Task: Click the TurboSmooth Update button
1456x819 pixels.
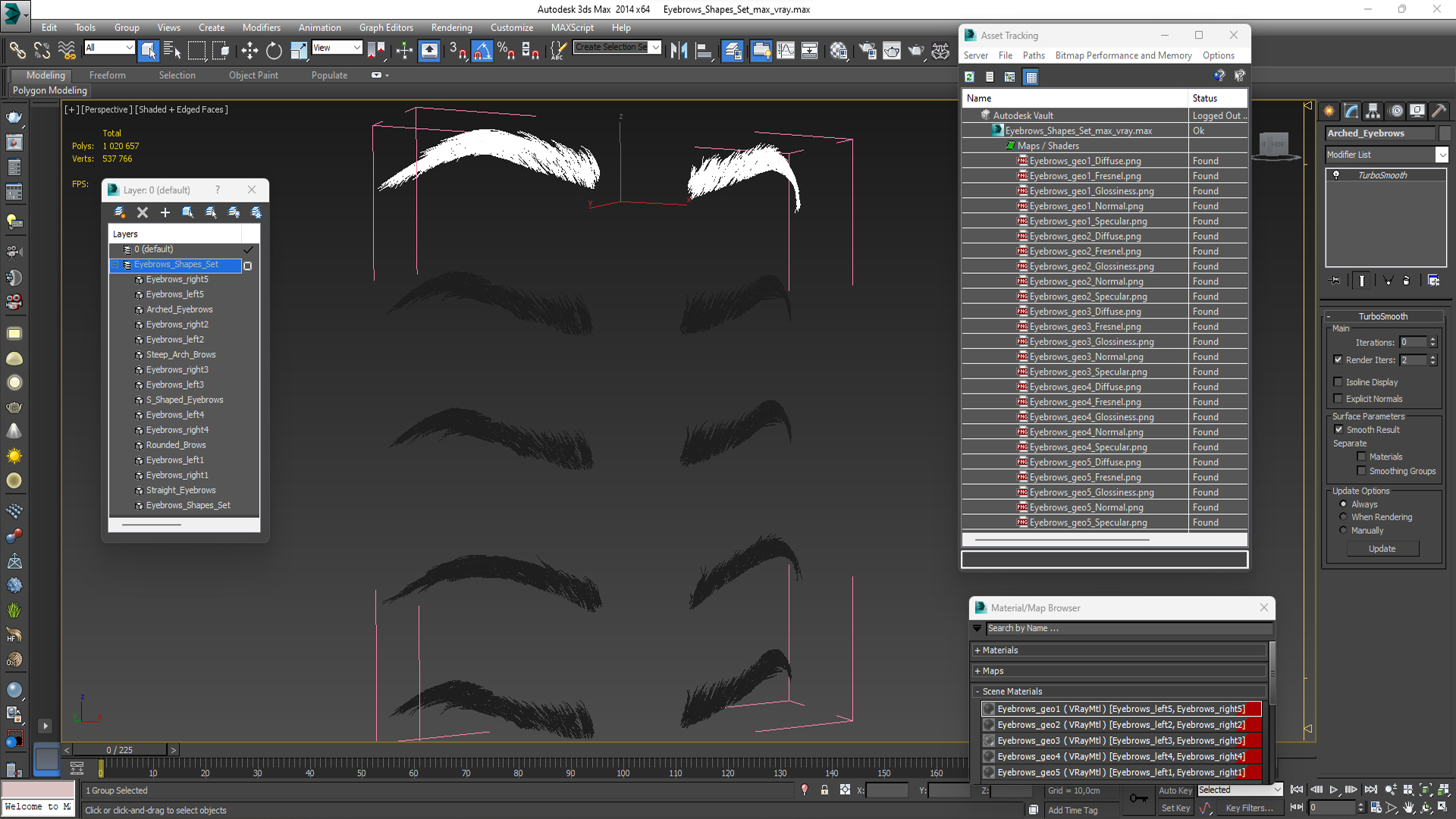Action: (1382, 548)
